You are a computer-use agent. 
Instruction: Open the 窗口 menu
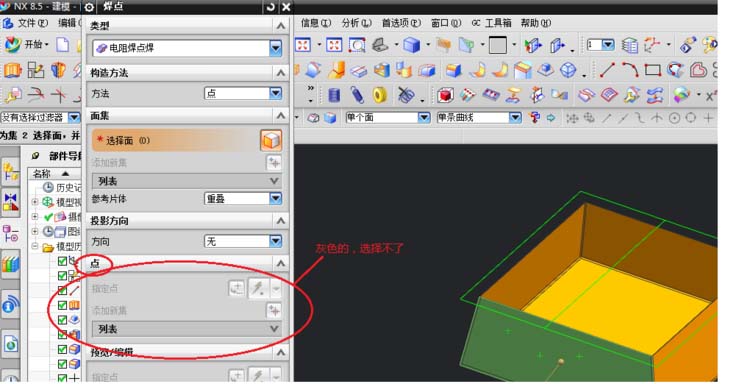446,23
